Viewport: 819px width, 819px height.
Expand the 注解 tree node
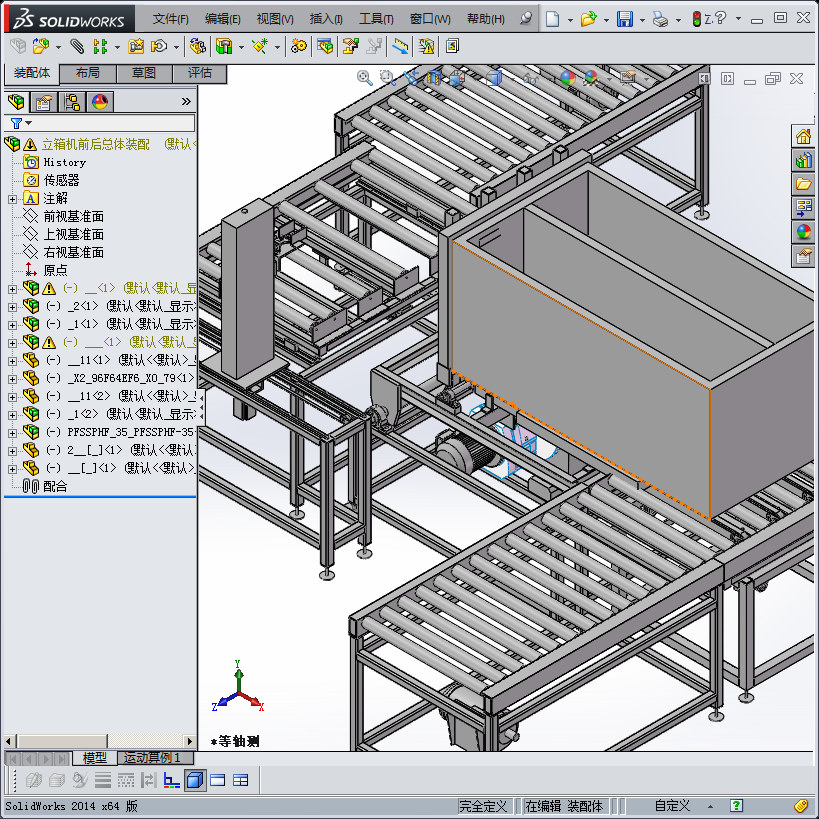tap(12, 198)
